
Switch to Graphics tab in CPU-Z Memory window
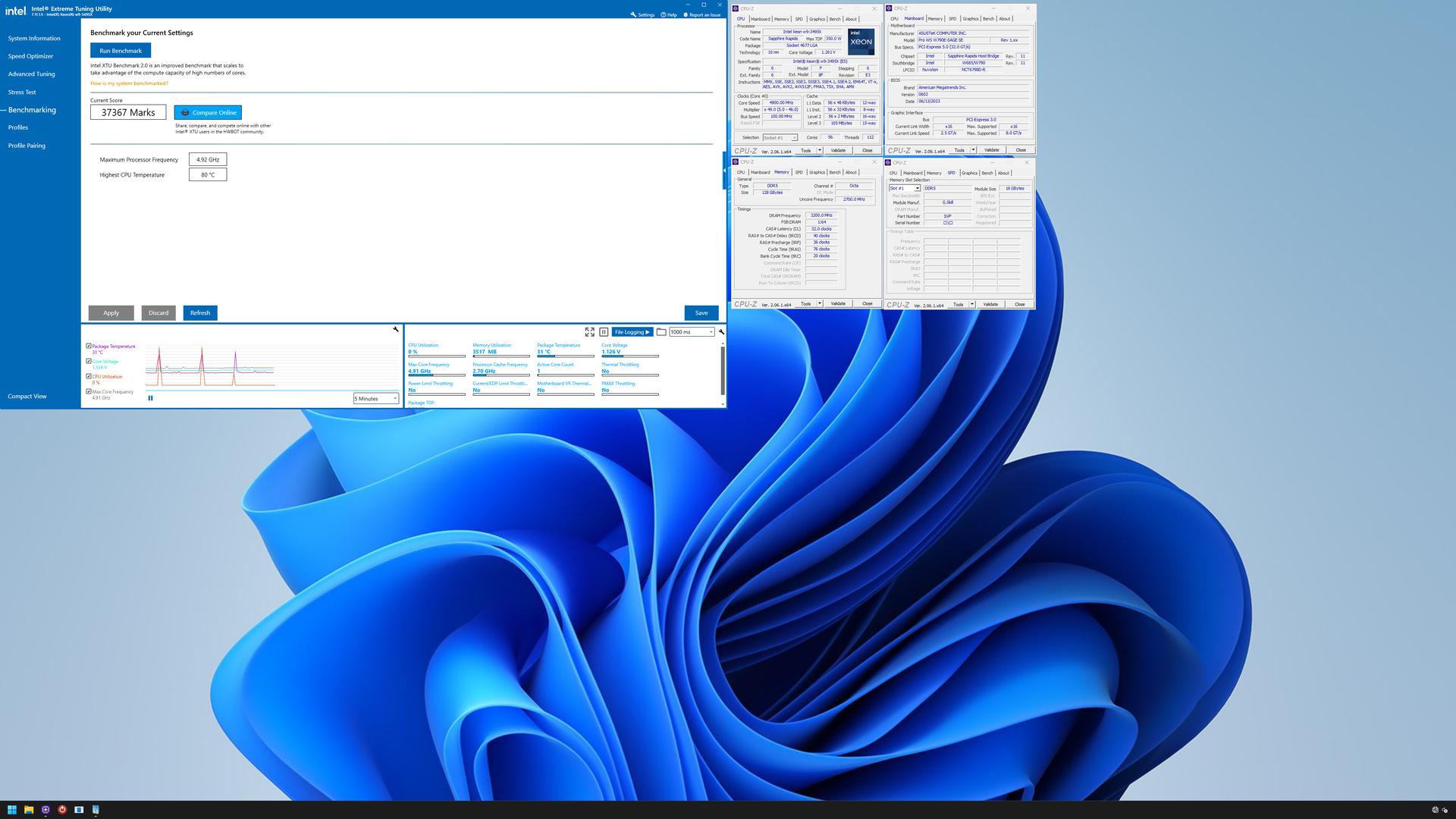817,172
